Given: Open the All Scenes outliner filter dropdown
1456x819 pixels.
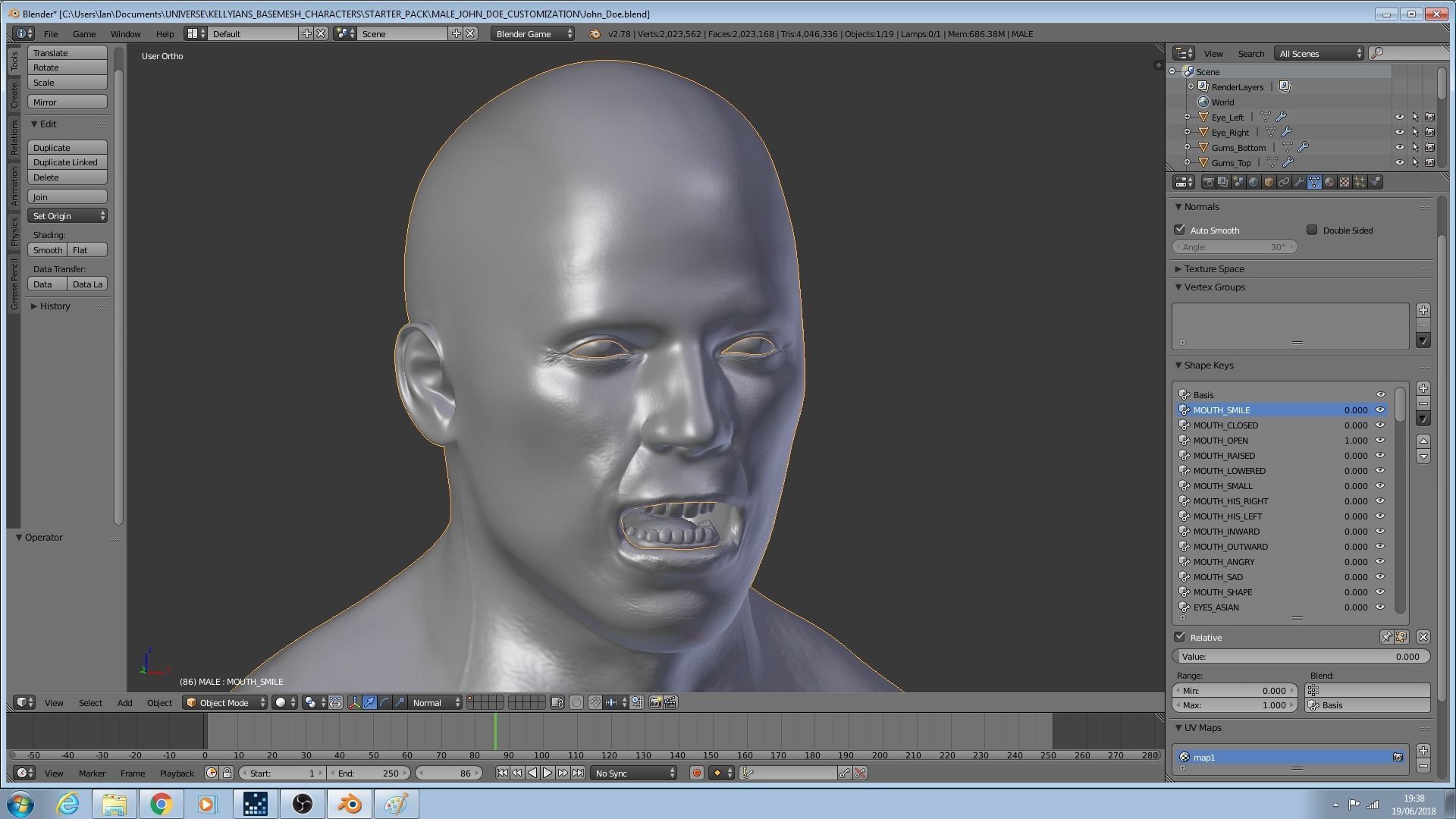Looking at the screenshot, I should pos(1319,53).
